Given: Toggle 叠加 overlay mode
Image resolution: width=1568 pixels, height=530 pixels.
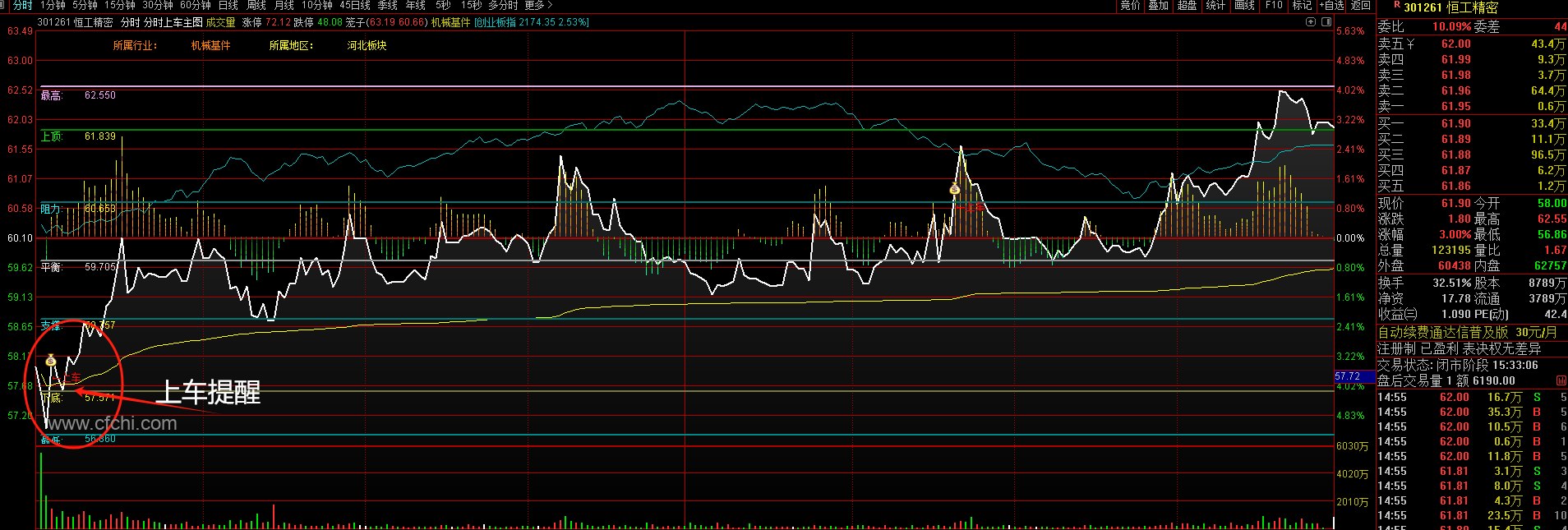Looking at the screenshot, I should [x=1158, y=6].
